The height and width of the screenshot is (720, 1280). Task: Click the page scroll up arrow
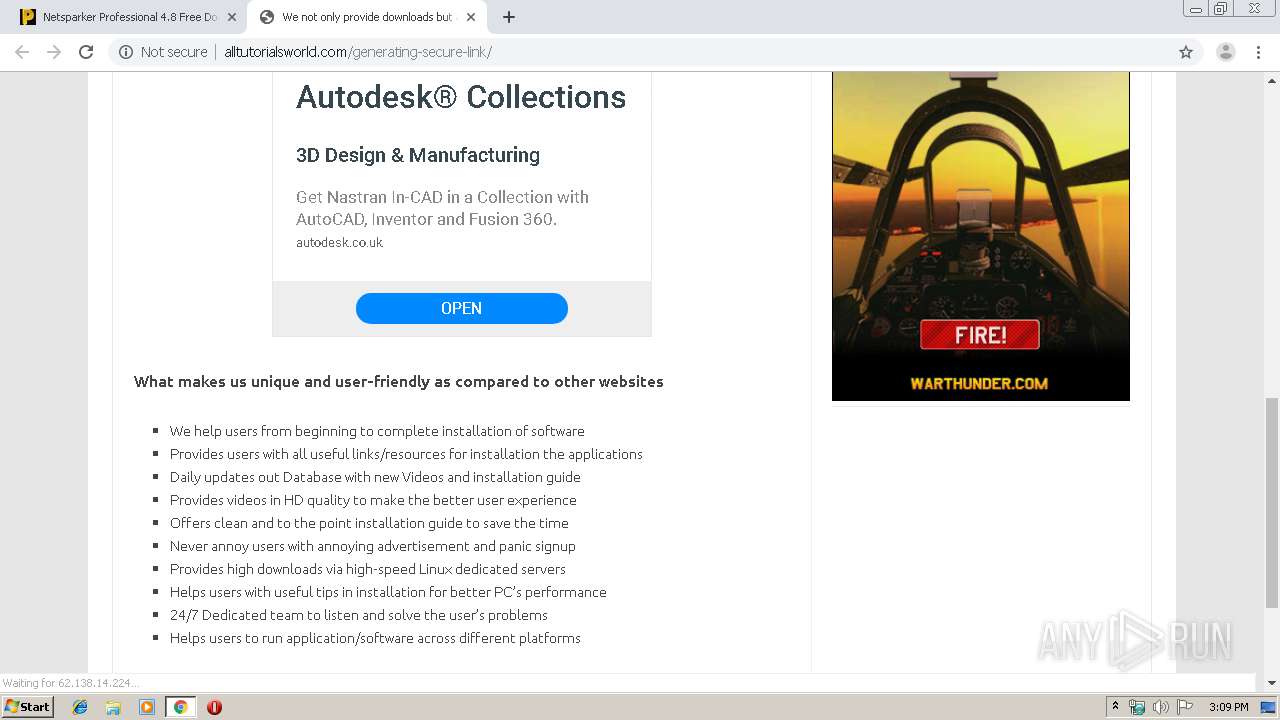coord(1272,81)
